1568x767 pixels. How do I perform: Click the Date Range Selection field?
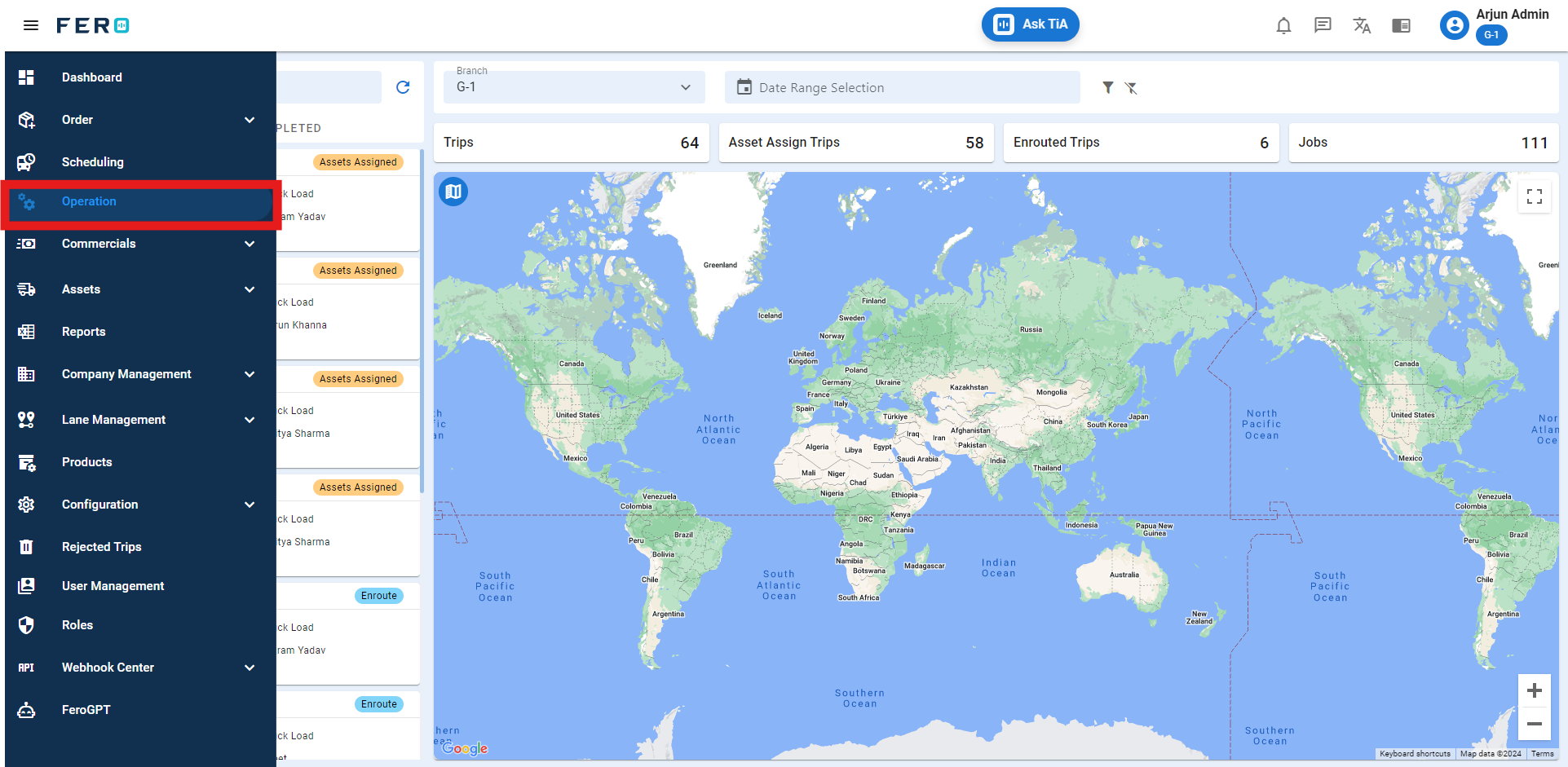pyautogui.click(x=902, y=87)
